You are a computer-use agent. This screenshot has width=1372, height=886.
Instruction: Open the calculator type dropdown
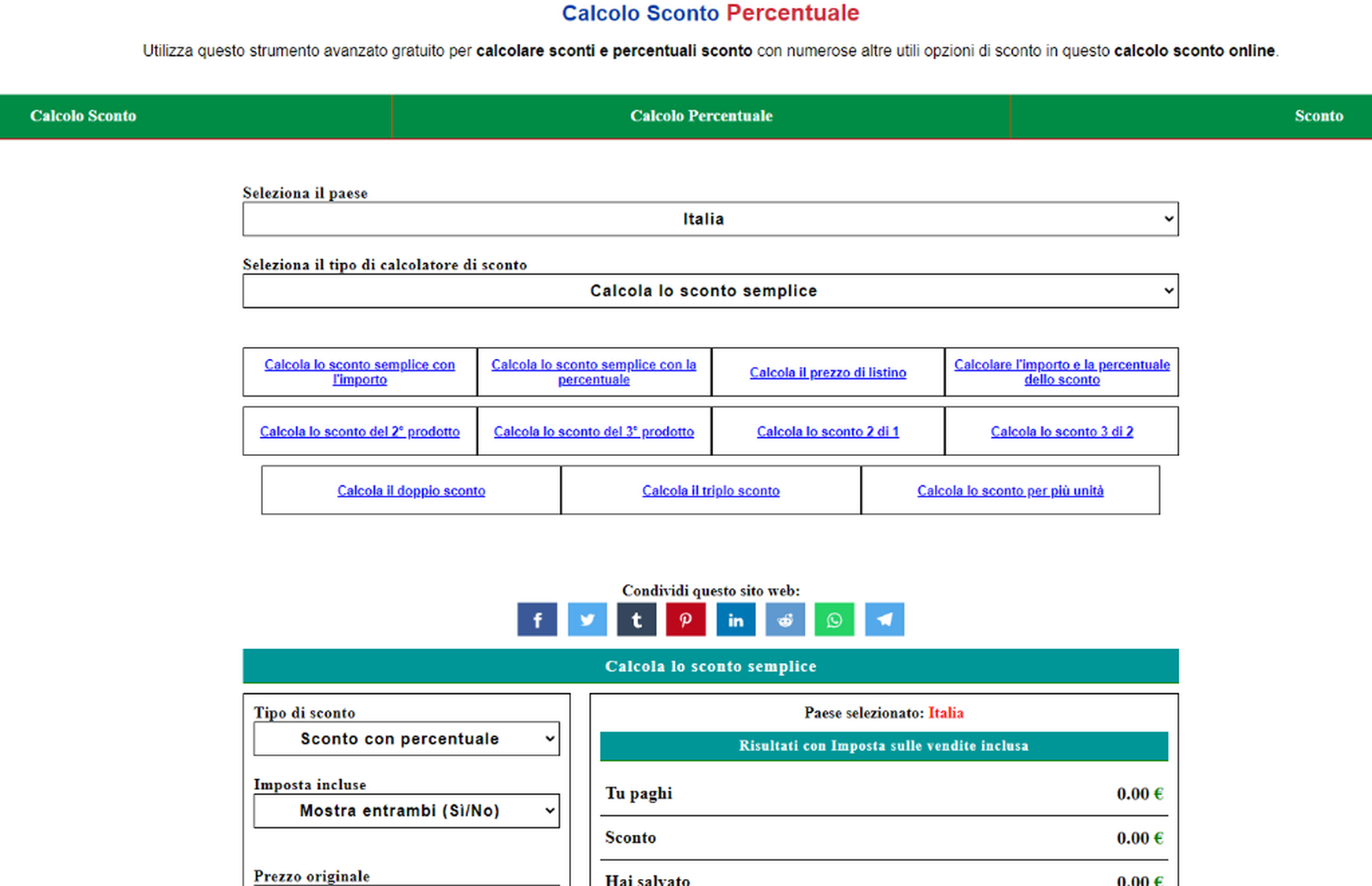[710, 291]
